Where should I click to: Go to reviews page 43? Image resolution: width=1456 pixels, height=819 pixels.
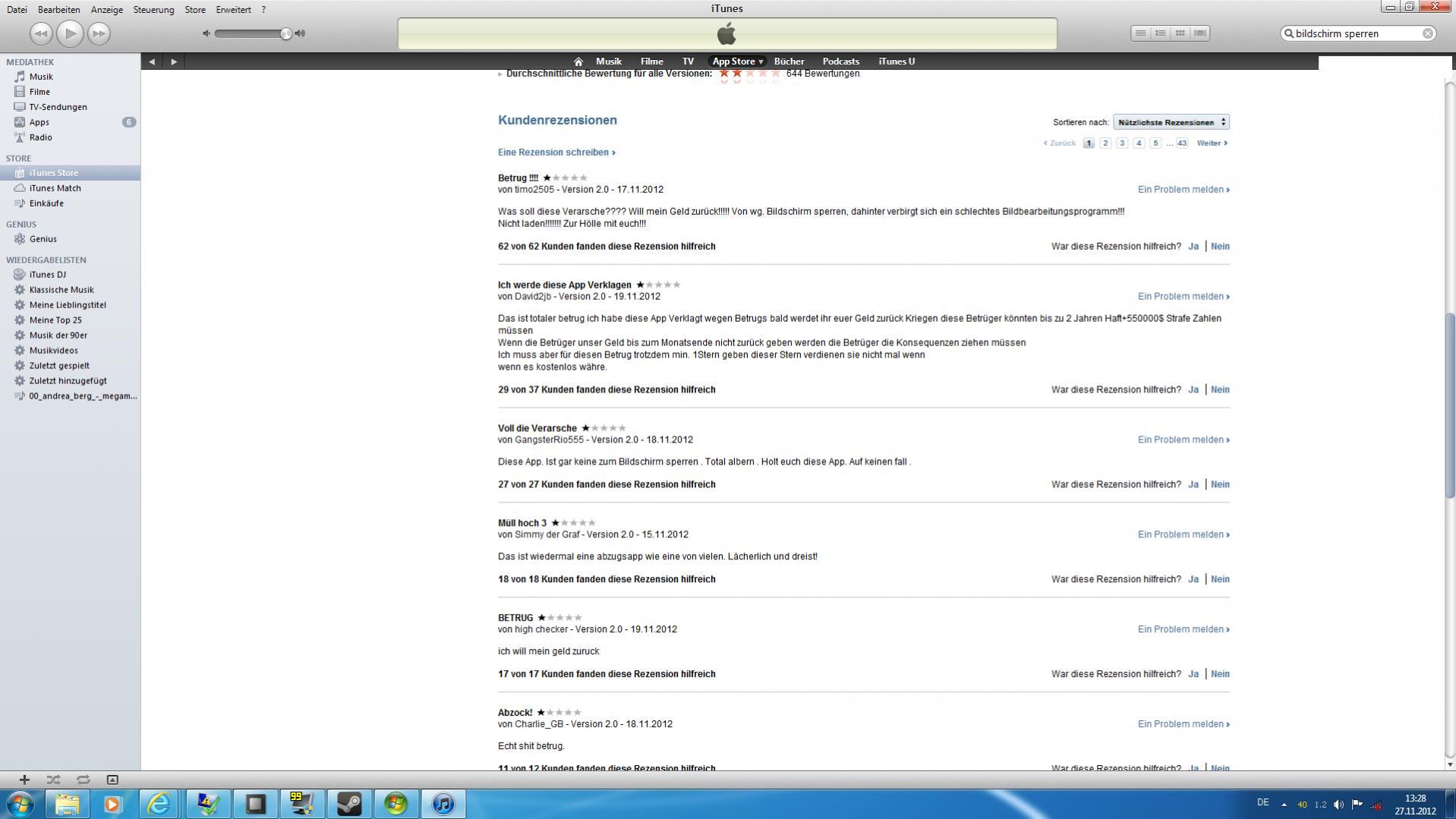[1182, 143]
